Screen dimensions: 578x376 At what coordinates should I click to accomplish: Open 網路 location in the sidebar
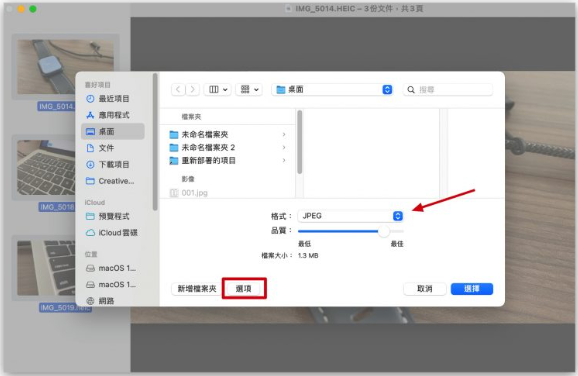[x=113, y=301]
